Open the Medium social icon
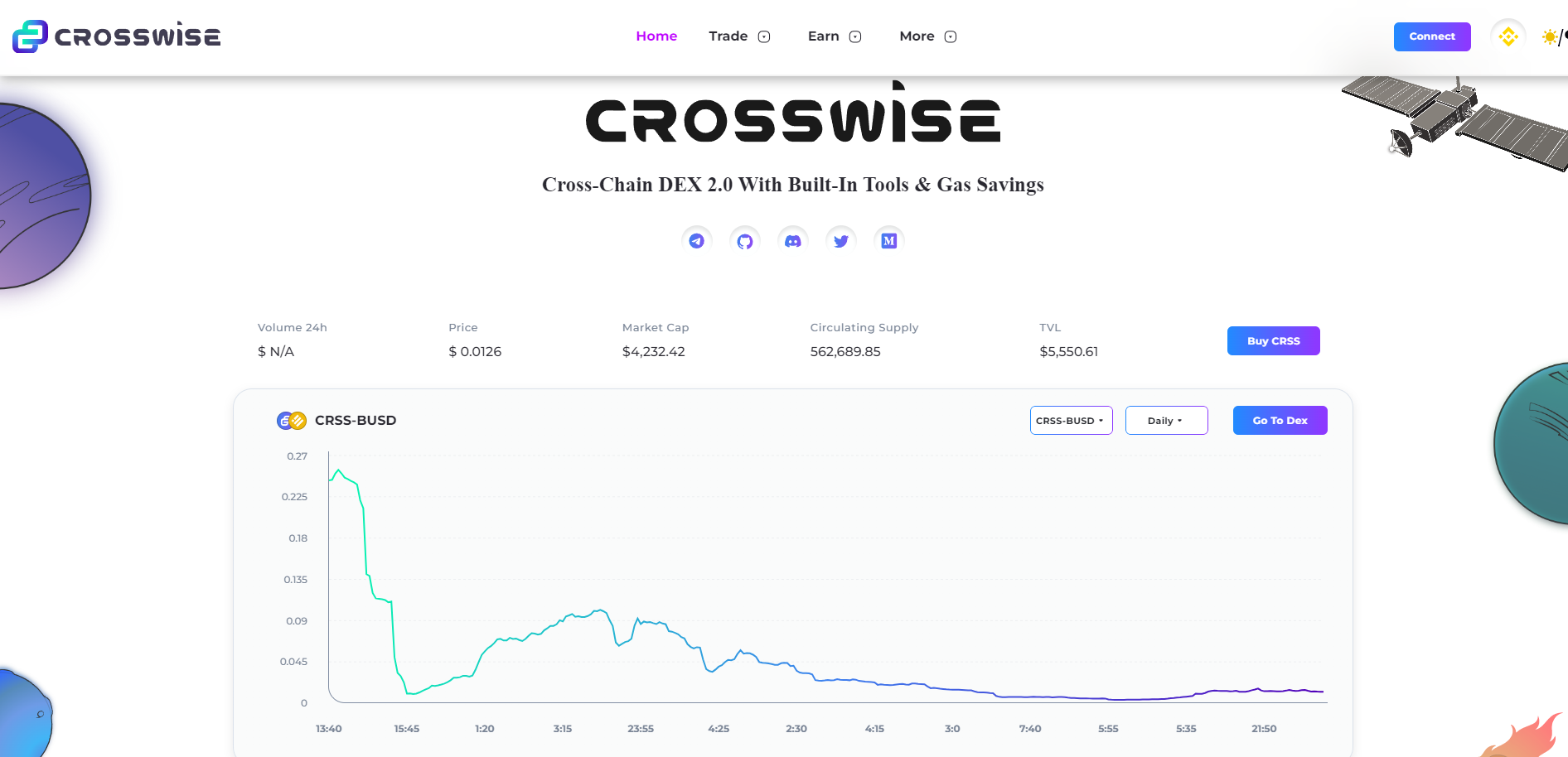This screenshot has width=1568, height=757. (889, 241)
